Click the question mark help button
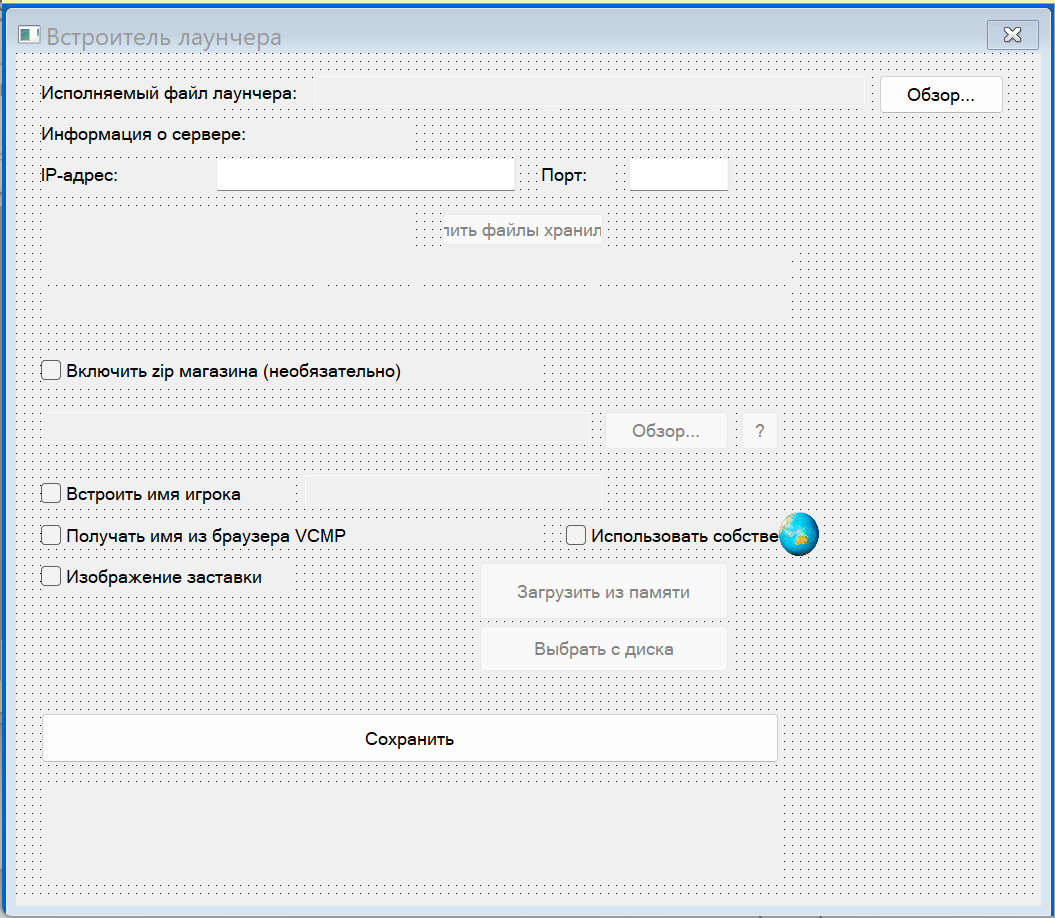Image resolution: width=1055 pixels, height=918 pixels. (x=759, y=430)
